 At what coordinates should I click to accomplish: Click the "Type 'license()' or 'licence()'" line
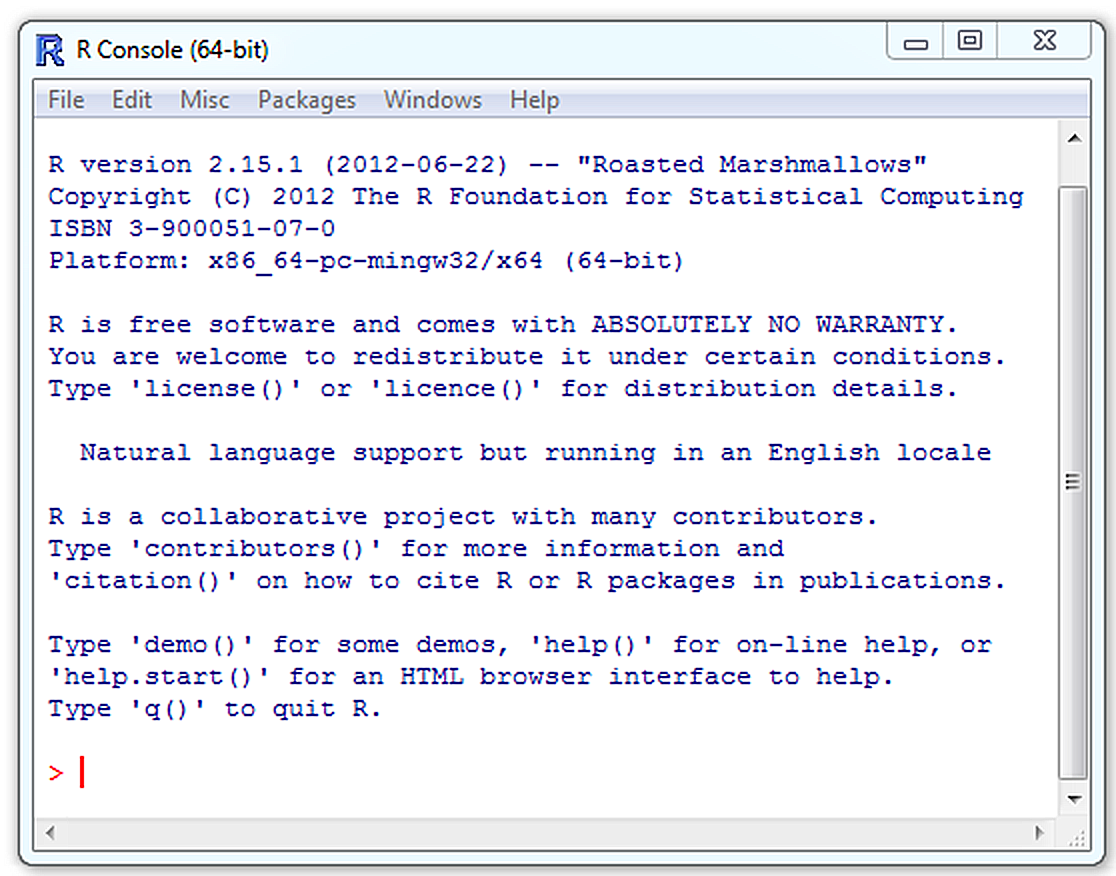[x=502, y=389]
